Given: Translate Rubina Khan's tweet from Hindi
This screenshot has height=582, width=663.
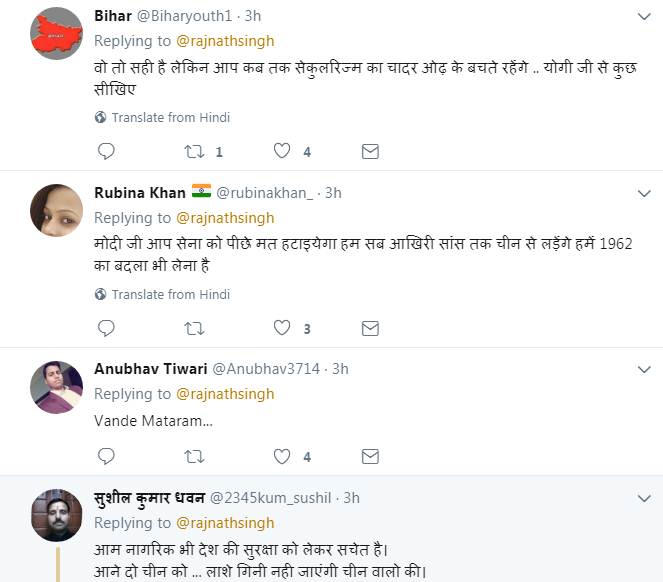Looking at the screenshot, I should [170, 294].
